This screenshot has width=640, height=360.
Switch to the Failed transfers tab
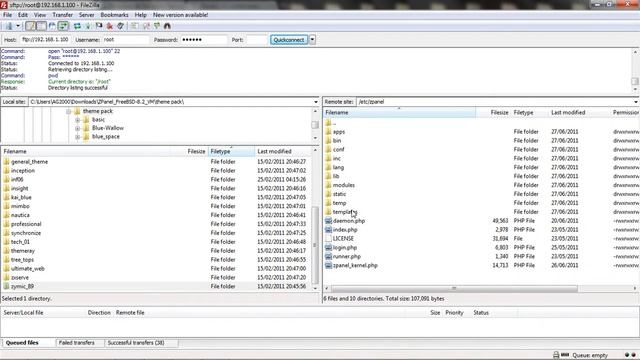(76, 343)
